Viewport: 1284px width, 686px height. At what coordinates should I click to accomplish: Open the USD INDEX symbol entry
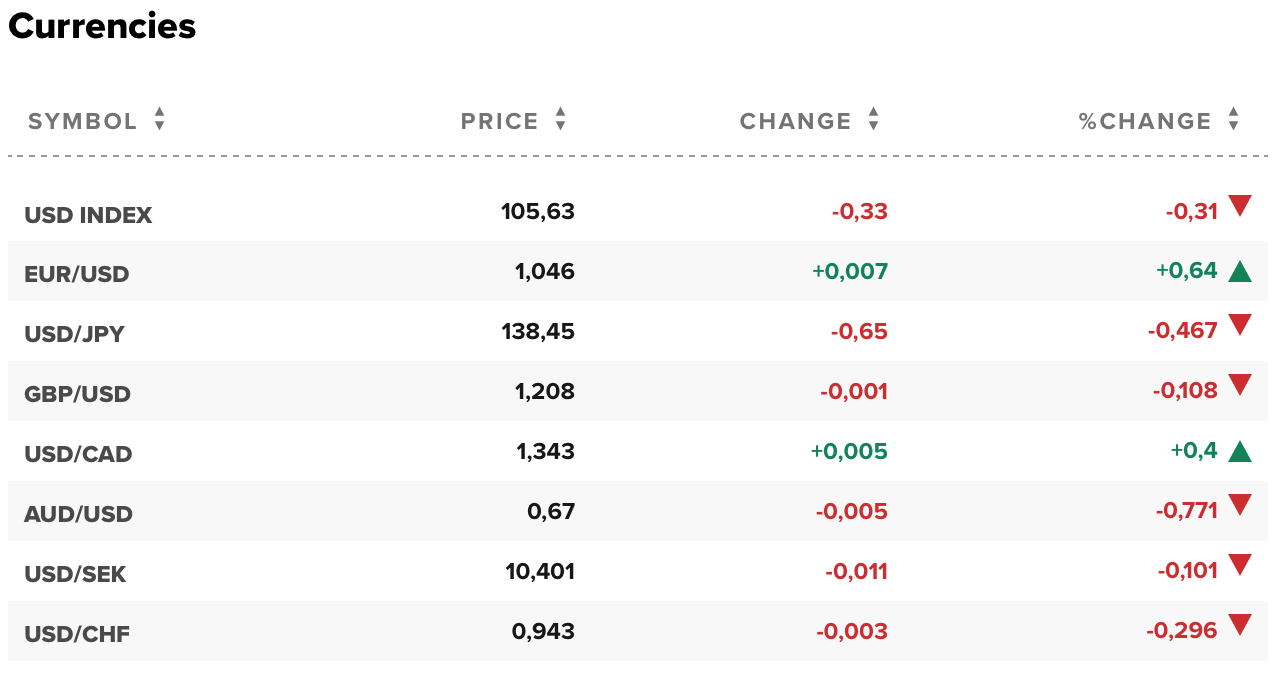pyautogui.click(x=88, y=214)
